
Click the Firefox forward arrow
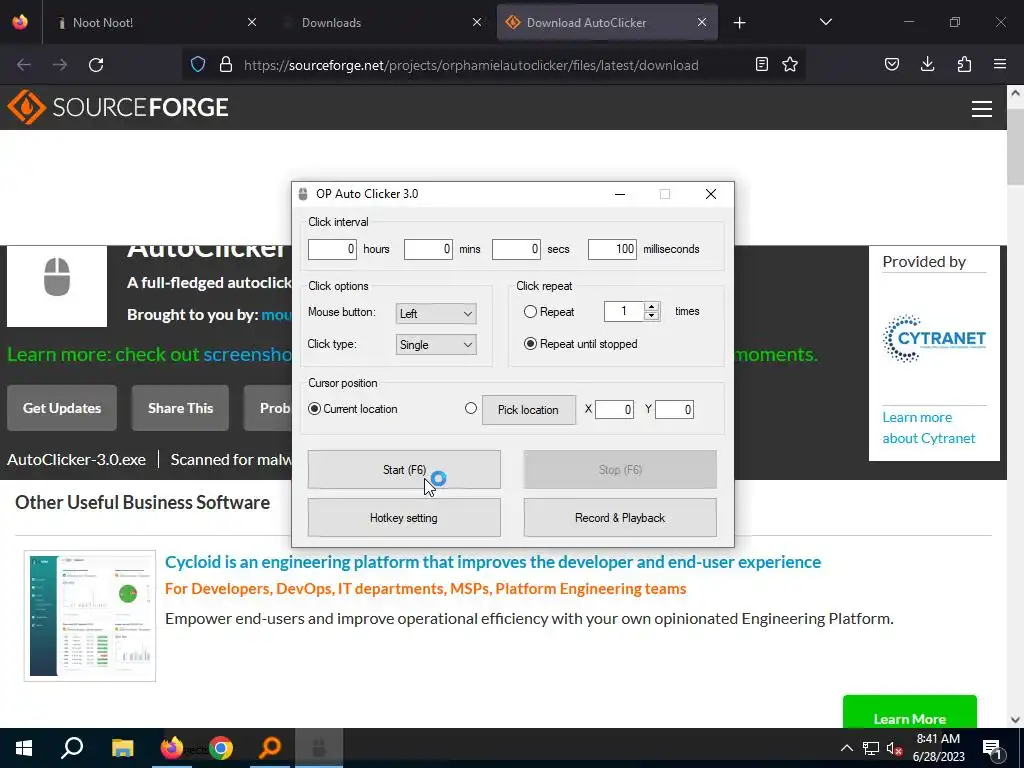59,65
